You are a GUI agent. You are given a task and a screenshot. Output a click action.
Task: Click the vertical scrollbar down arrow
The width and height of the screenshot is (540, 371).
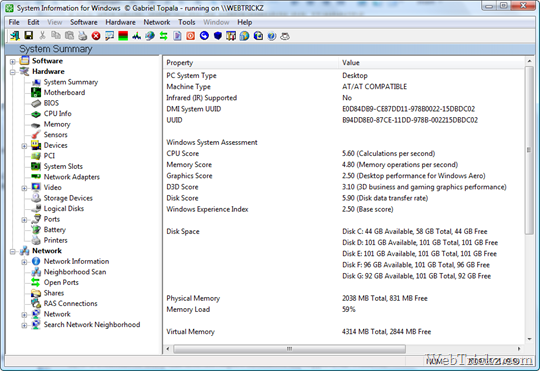point(529,339)
